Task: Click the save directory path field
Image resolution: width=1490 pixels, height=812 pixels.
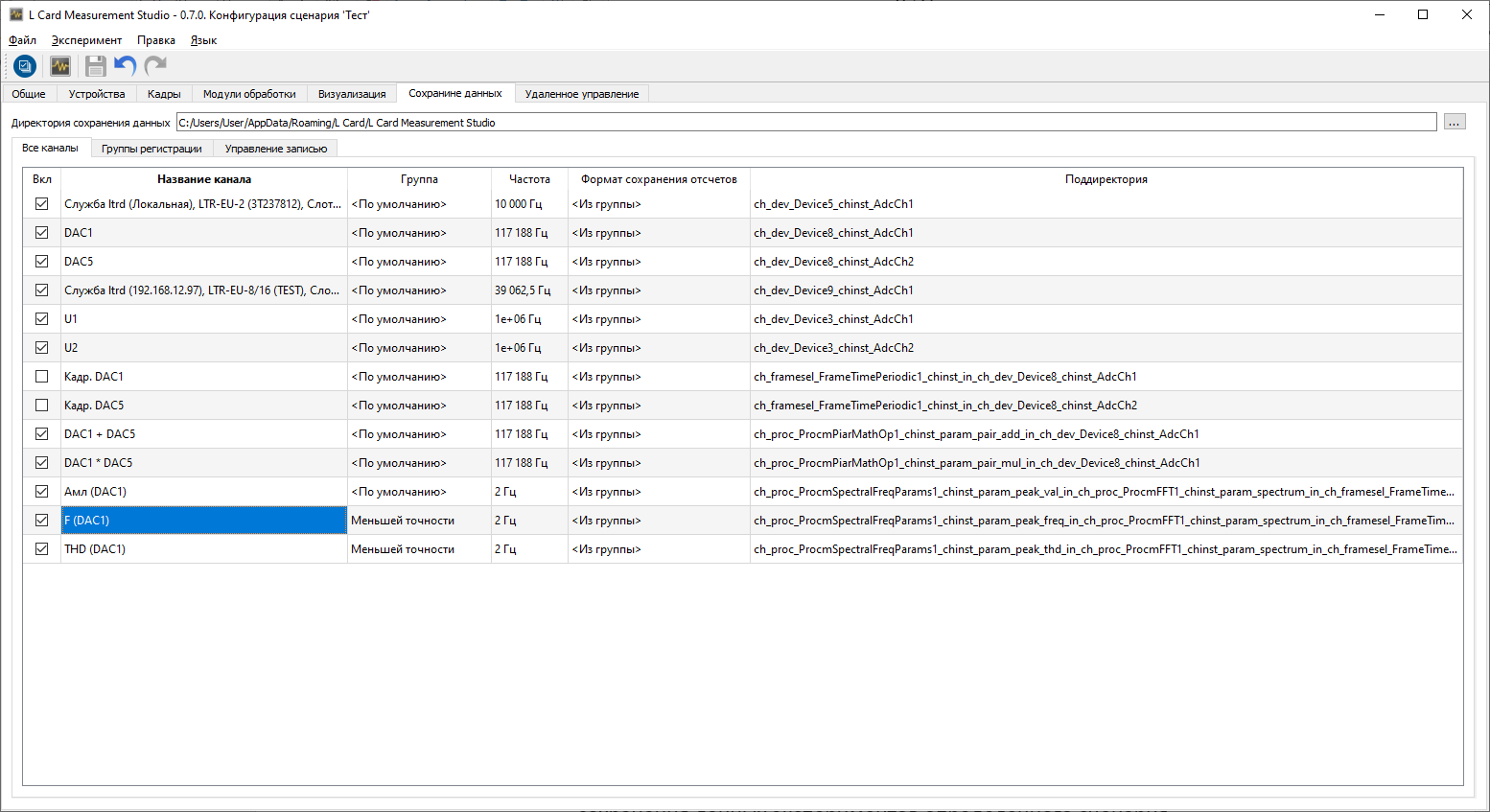Action: (805, 123)
